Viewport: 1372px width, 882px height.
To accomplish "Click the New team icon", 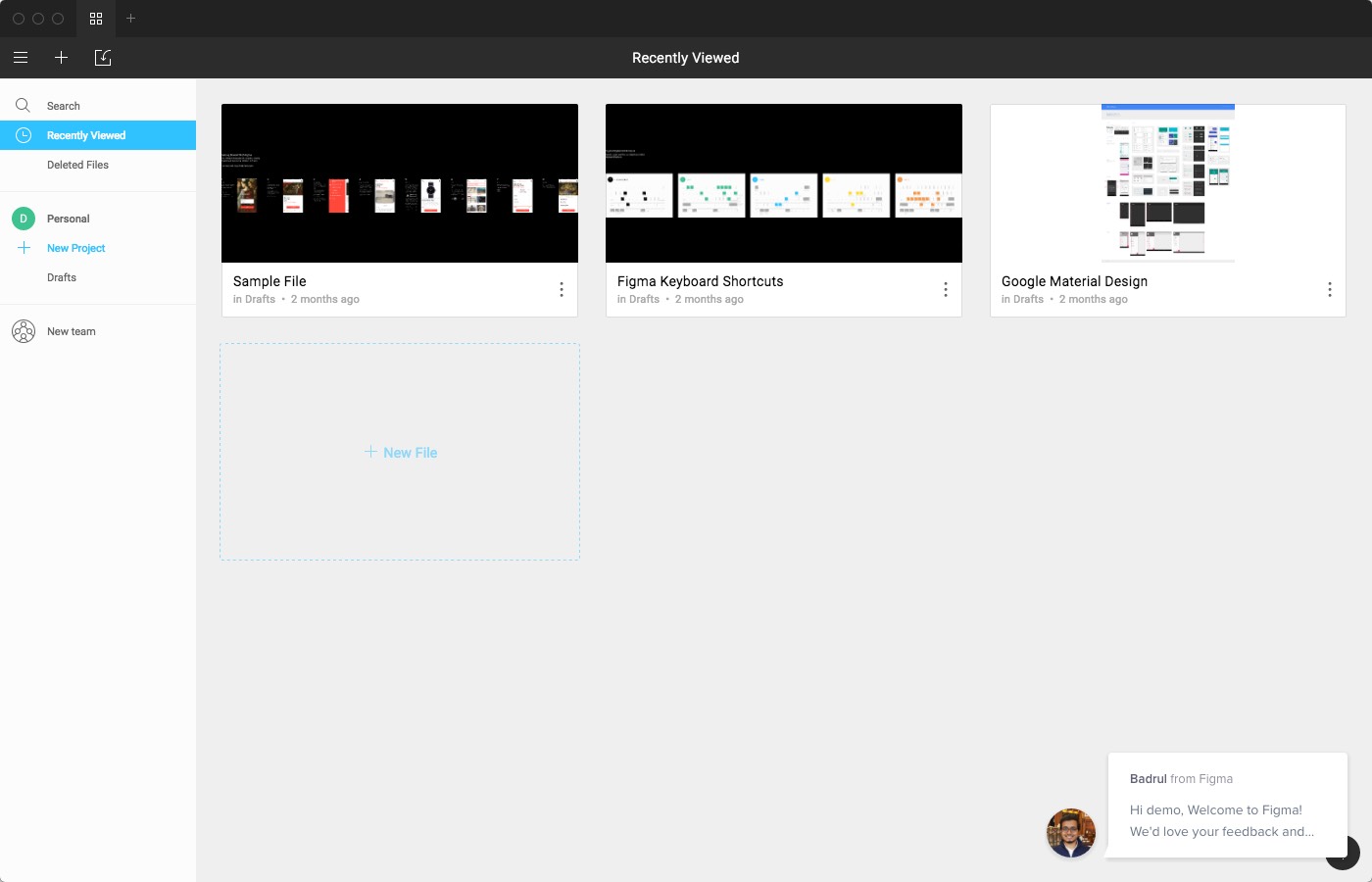I will [x=24, y=331].
